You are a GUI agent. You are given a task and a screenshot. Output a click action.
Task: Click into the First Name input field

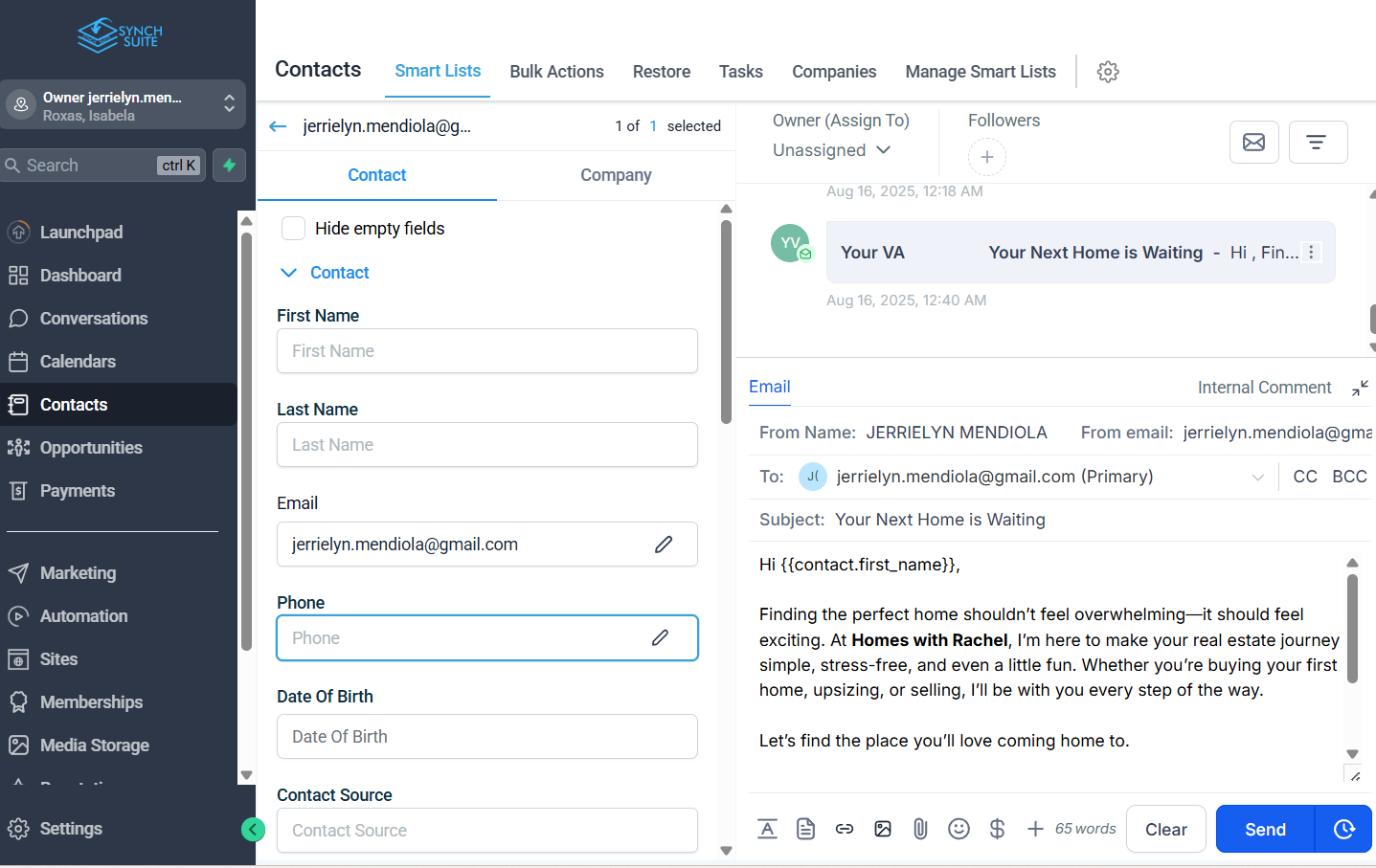point(486,351)
